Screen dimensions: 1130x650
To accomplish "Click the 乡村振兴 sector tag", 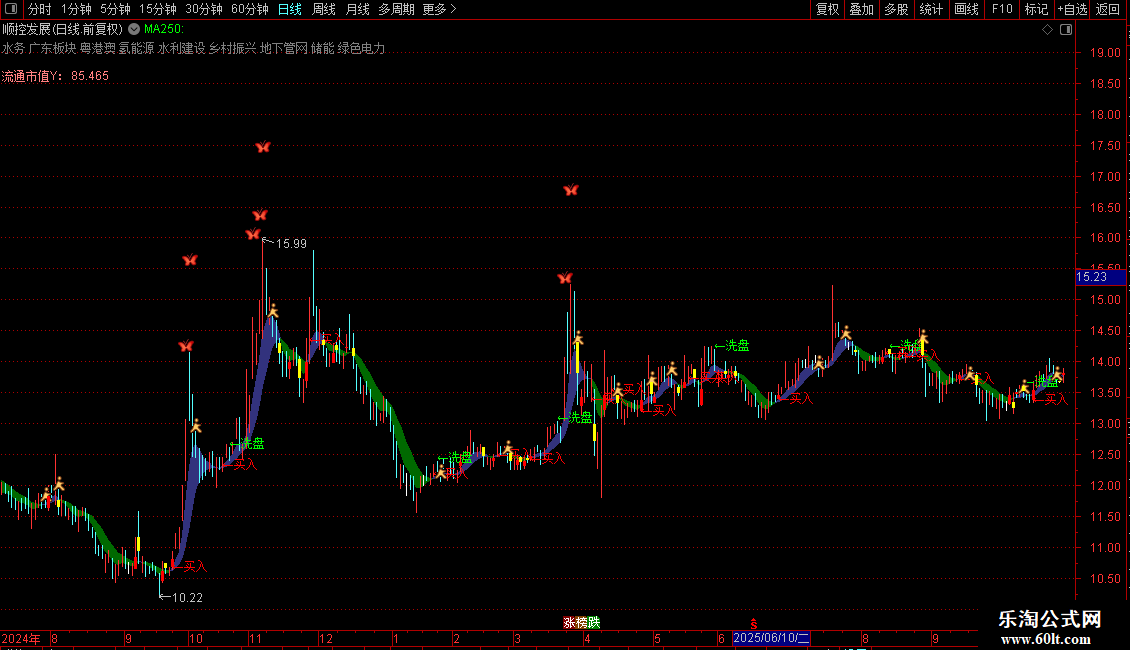I will coord(232,48).
